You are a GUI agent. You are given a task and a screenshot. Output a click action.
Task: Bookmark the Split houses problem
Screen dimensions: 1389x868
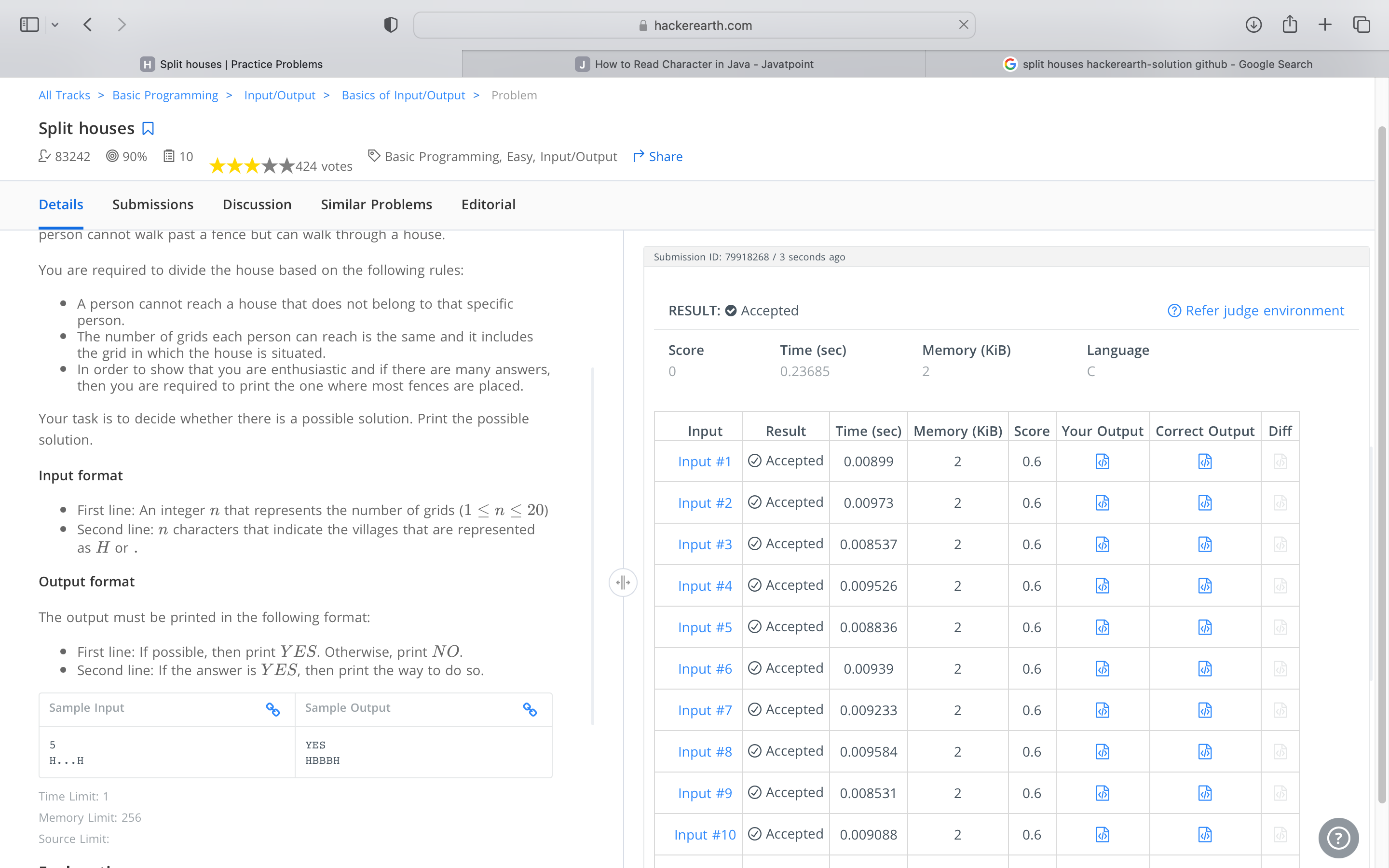(148, 129)
